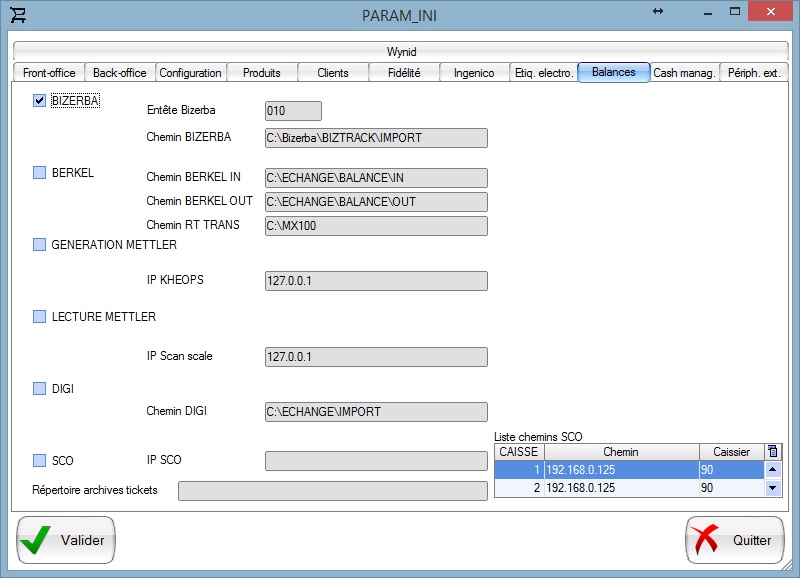Enable the LECTURE METTLER checkbox

click(40, 317)
